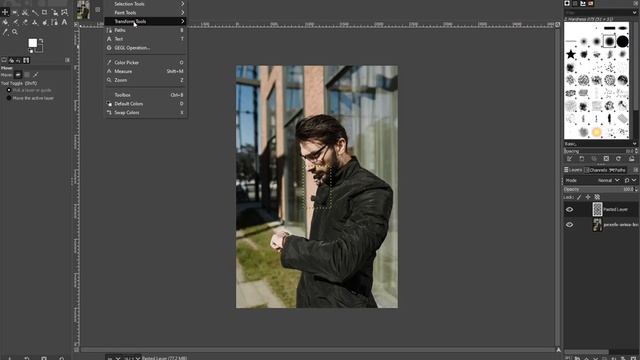Select the solid black round brush
This screenshot has width=640, height=360.
click(x=622, y=41)
